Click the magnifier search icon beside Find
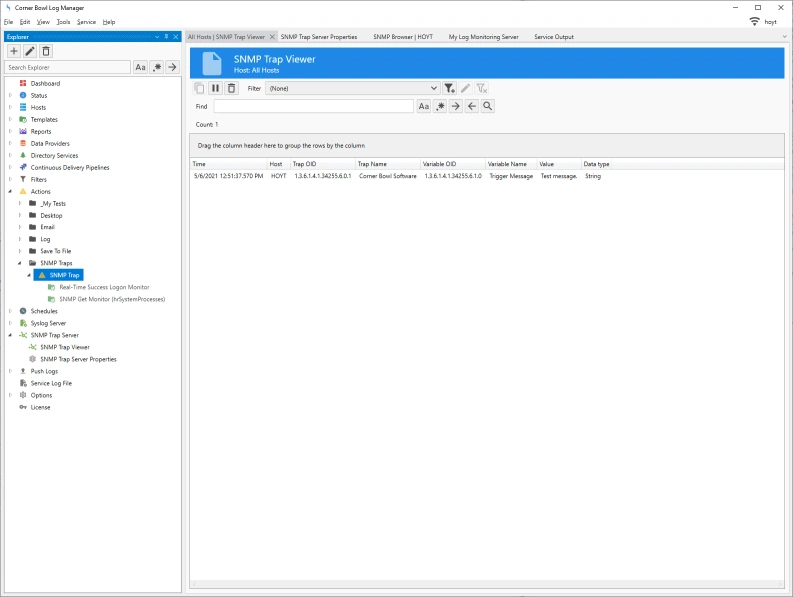 (488, 106)
